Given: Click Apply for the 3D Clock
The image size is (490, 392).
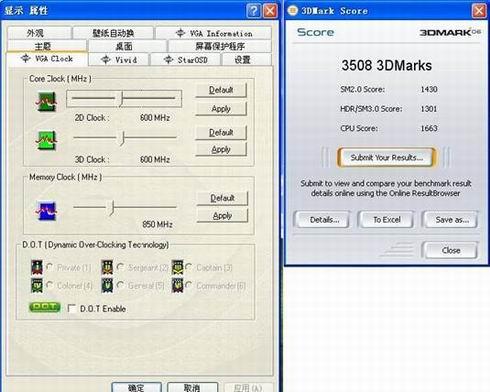Looking at the screenshot, I should point(221,149).
